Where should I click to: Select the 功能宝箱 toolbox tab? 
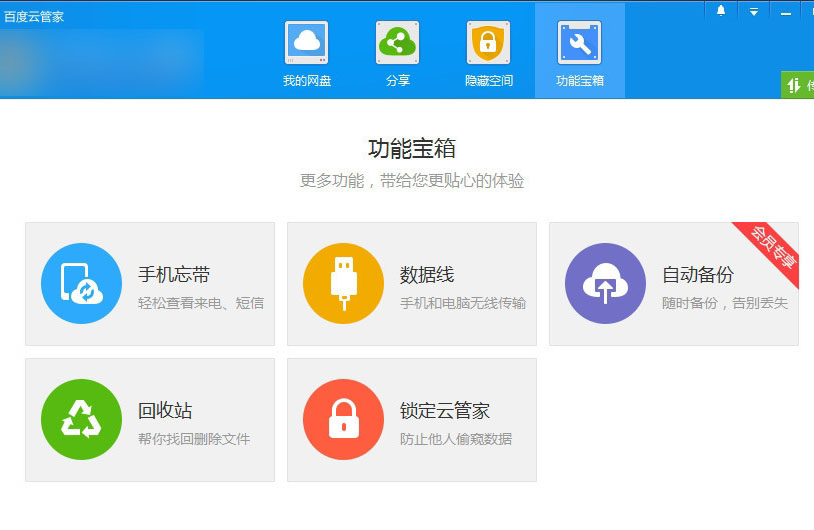coord(579,52)
